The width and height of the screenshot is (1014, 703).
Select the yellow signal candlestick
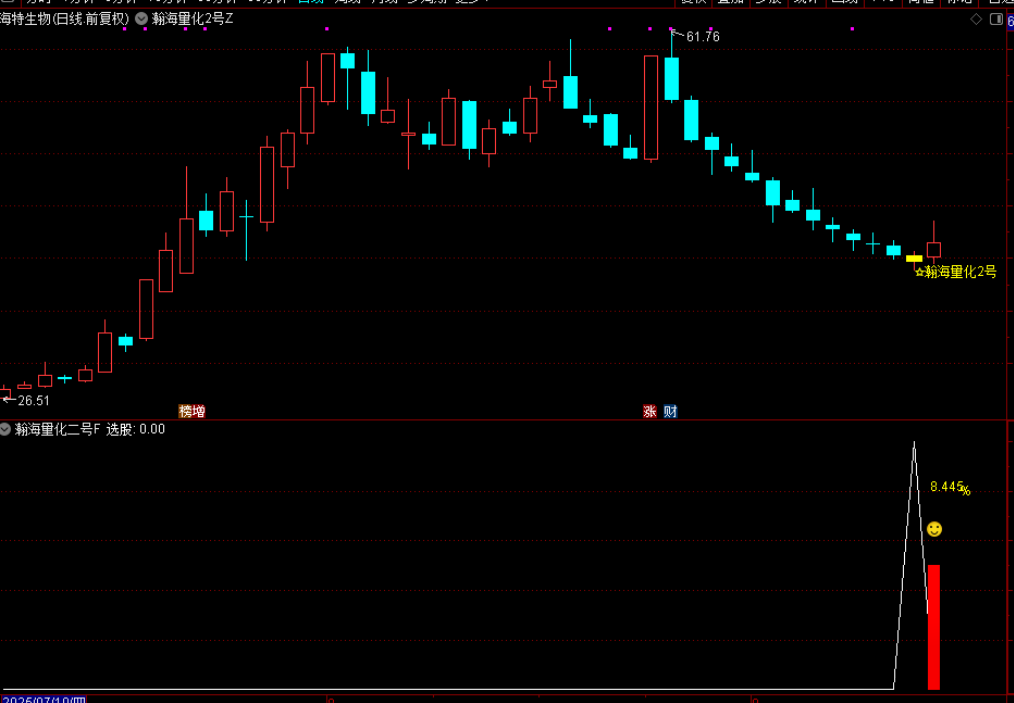(914, 258)
